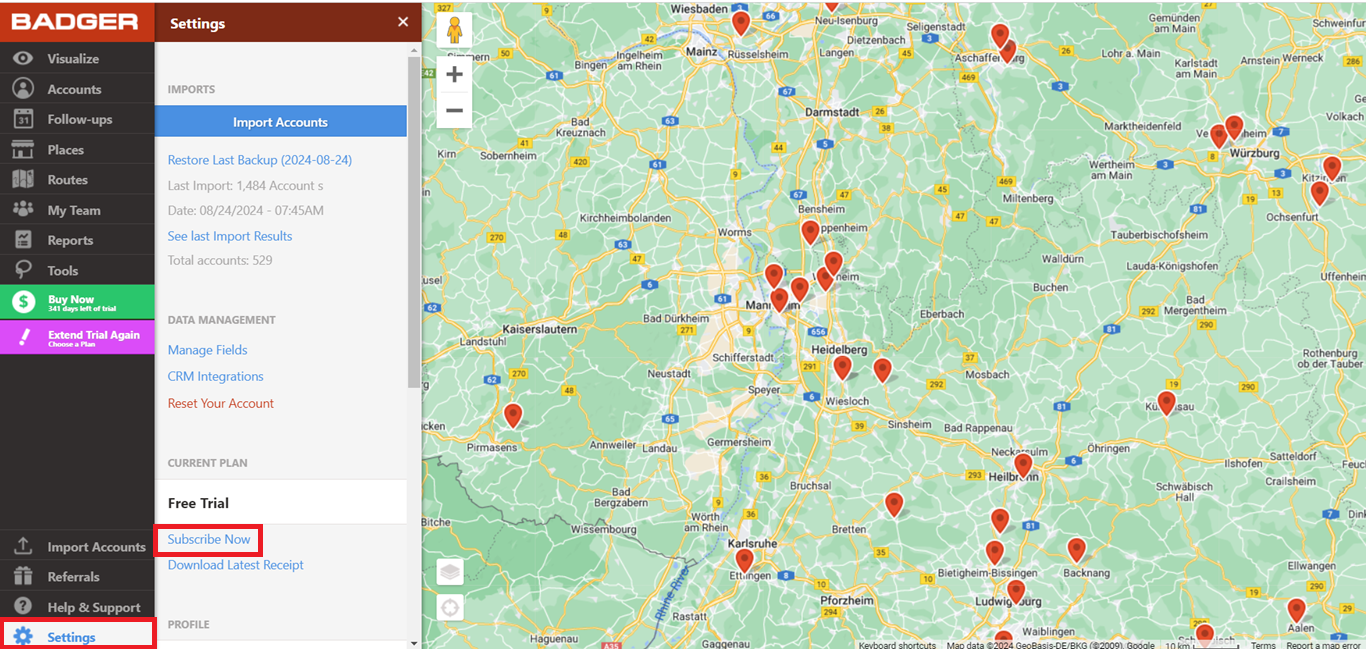
Task: Go to Follow-ups menu item
Action: 77,119
